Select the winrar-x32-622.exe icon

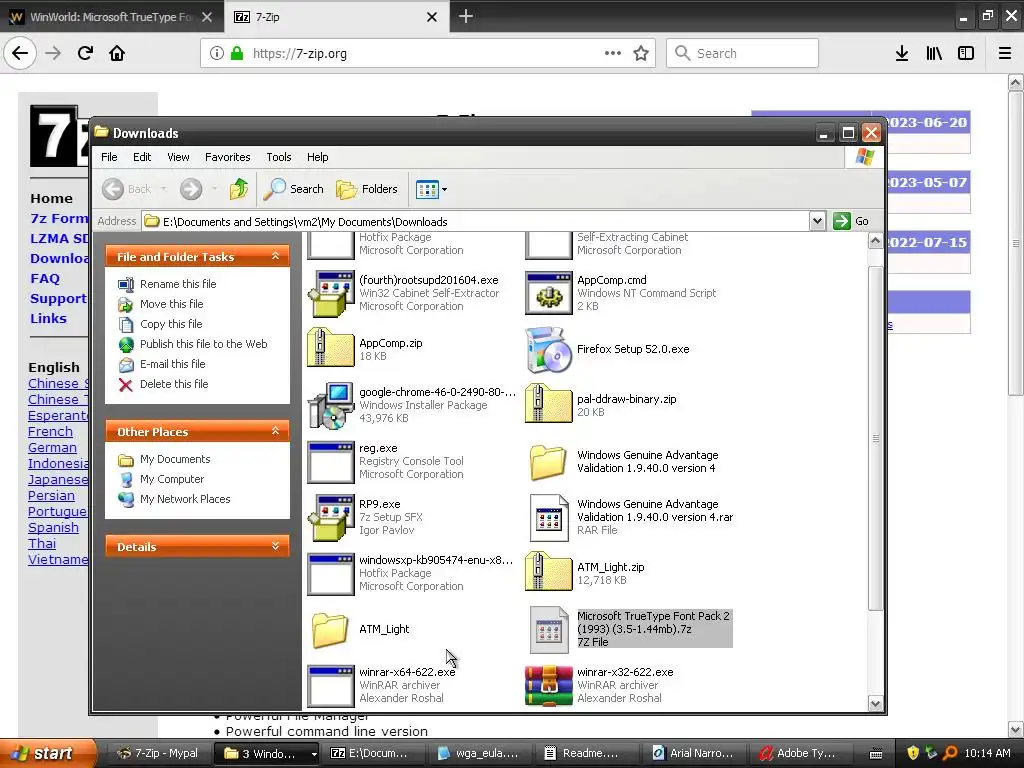point(549,686)
